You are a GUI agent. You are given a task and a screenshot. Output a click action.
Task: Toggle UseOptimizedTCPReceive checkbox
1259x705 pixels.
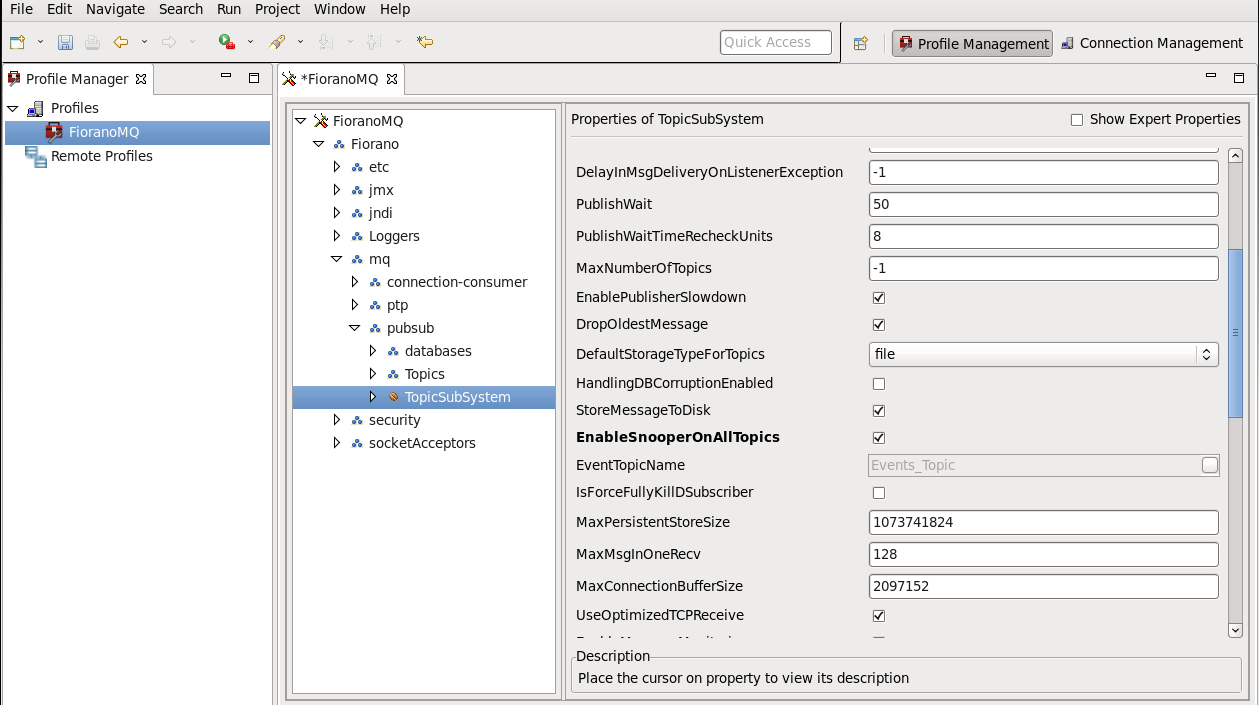pos(879,616)
